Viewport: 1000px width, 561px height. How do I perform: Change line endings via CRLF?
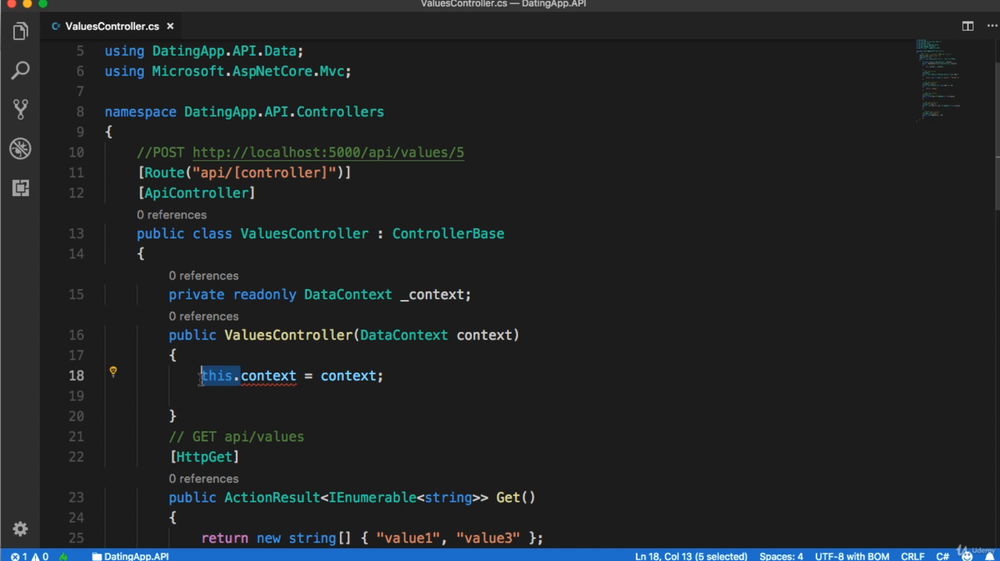pos(912,556)
